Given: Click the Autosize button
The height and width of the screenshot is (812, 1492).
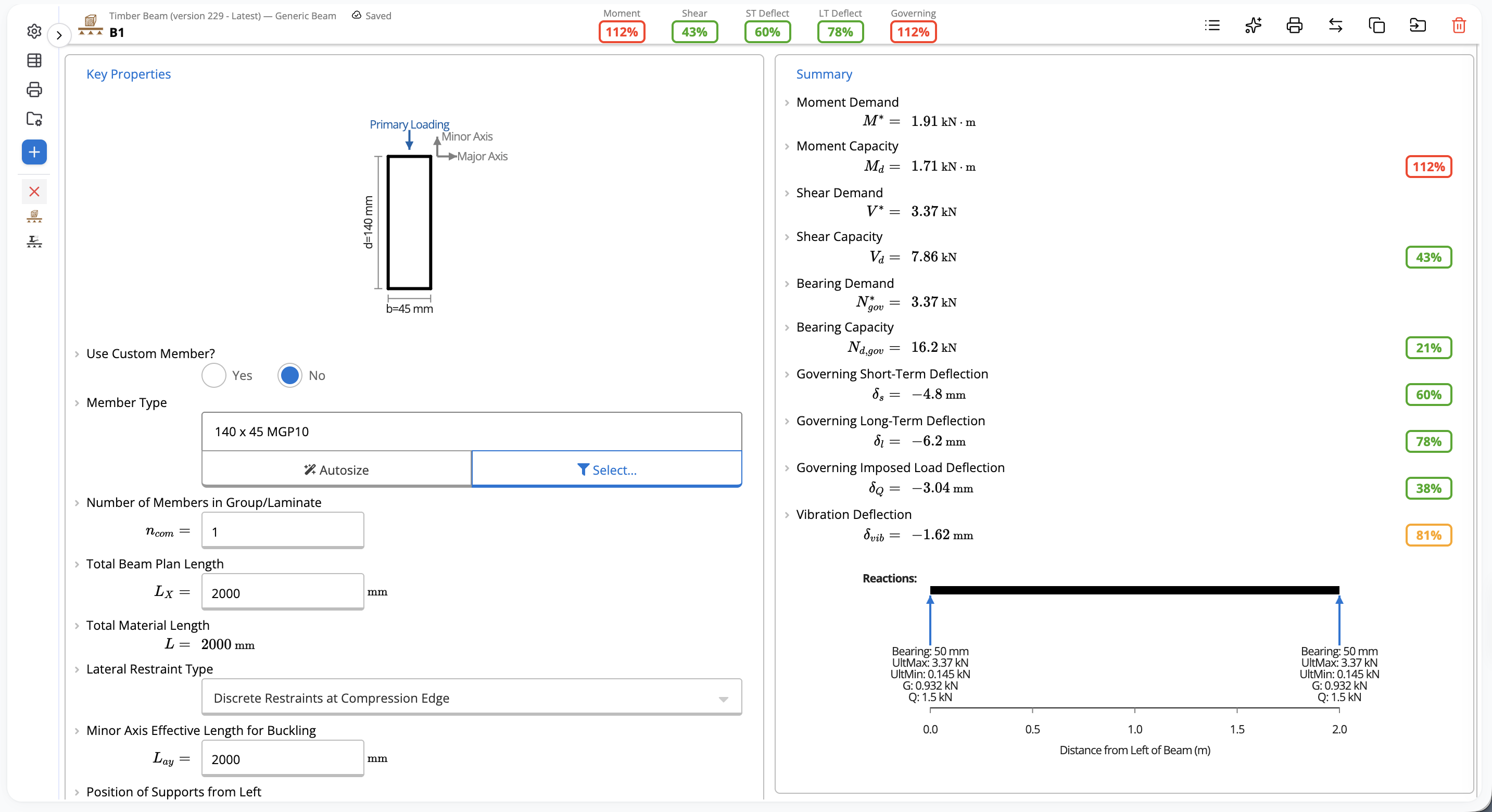Looking at the screenshot, I should pyautogui.click(x=336, y=469).
